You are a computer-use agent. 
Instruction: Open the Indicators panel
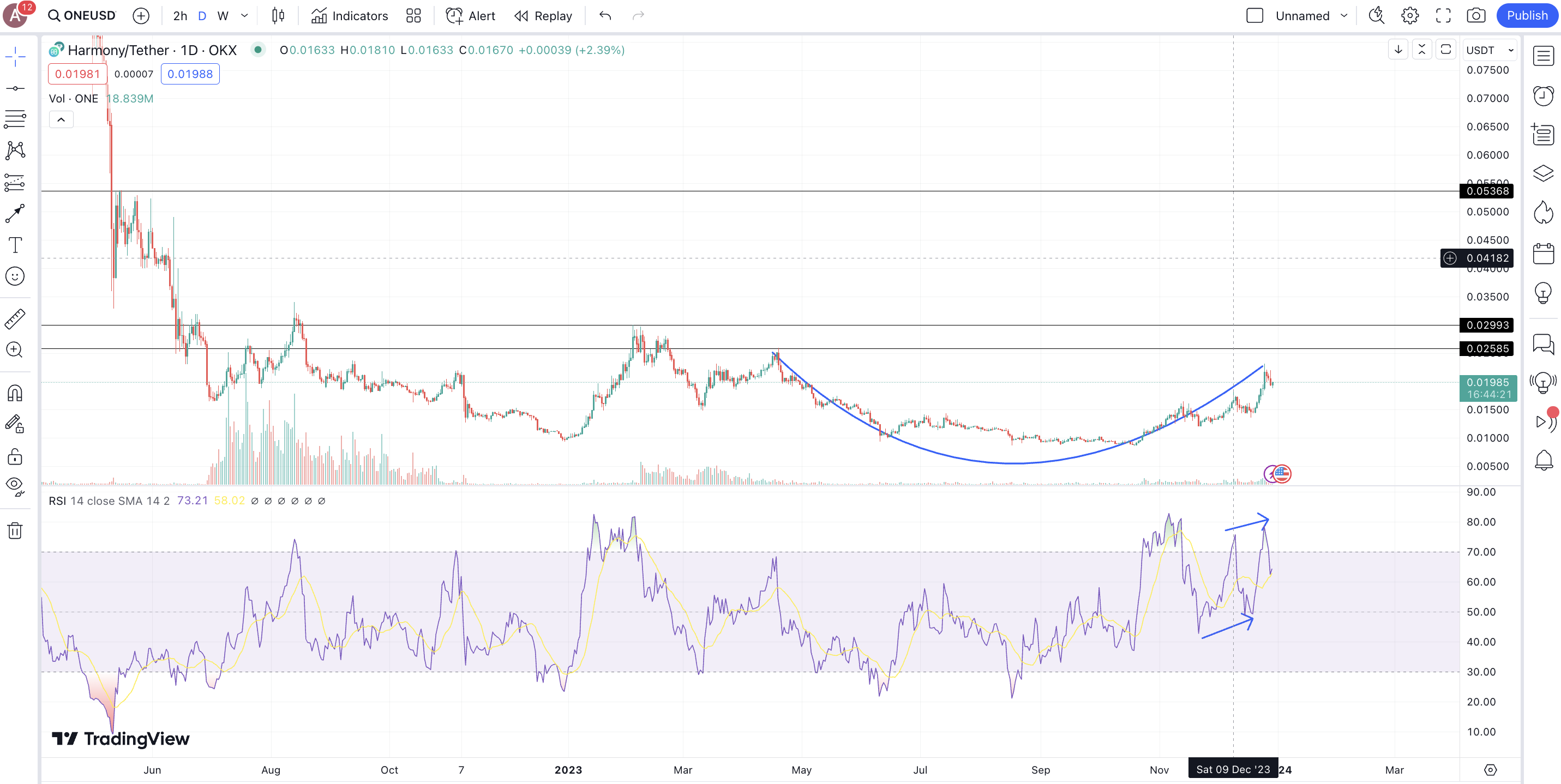(350, 16)
